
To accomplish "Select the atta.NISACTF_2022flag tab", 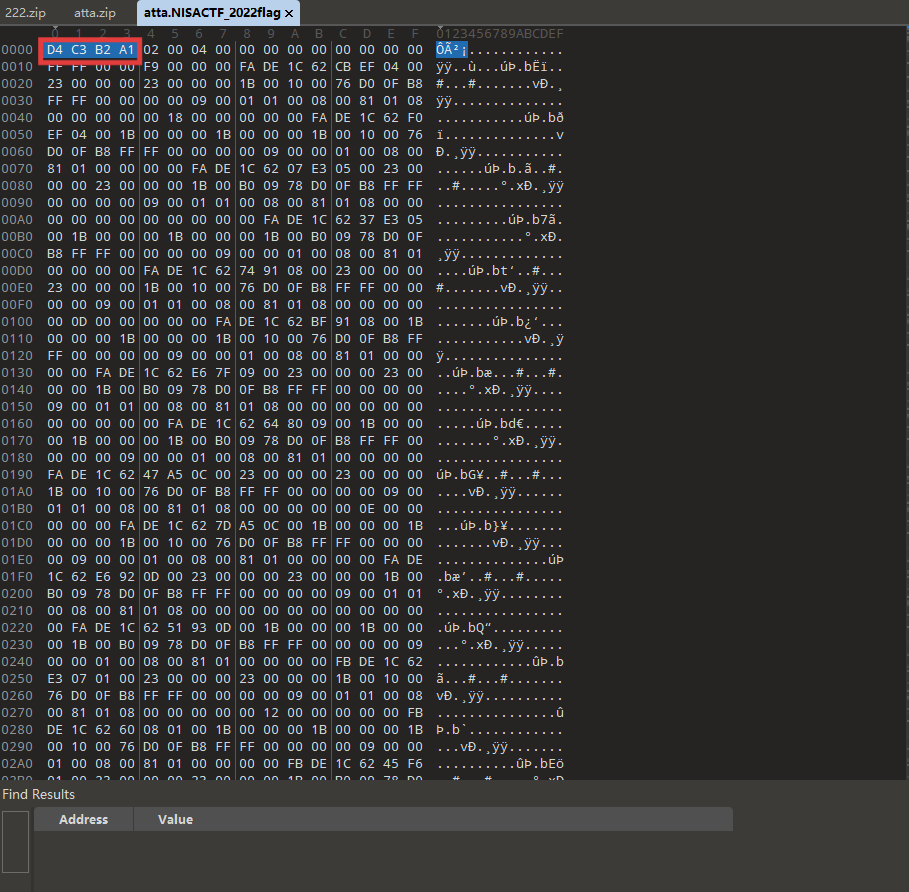I will [x=205, y=13].
